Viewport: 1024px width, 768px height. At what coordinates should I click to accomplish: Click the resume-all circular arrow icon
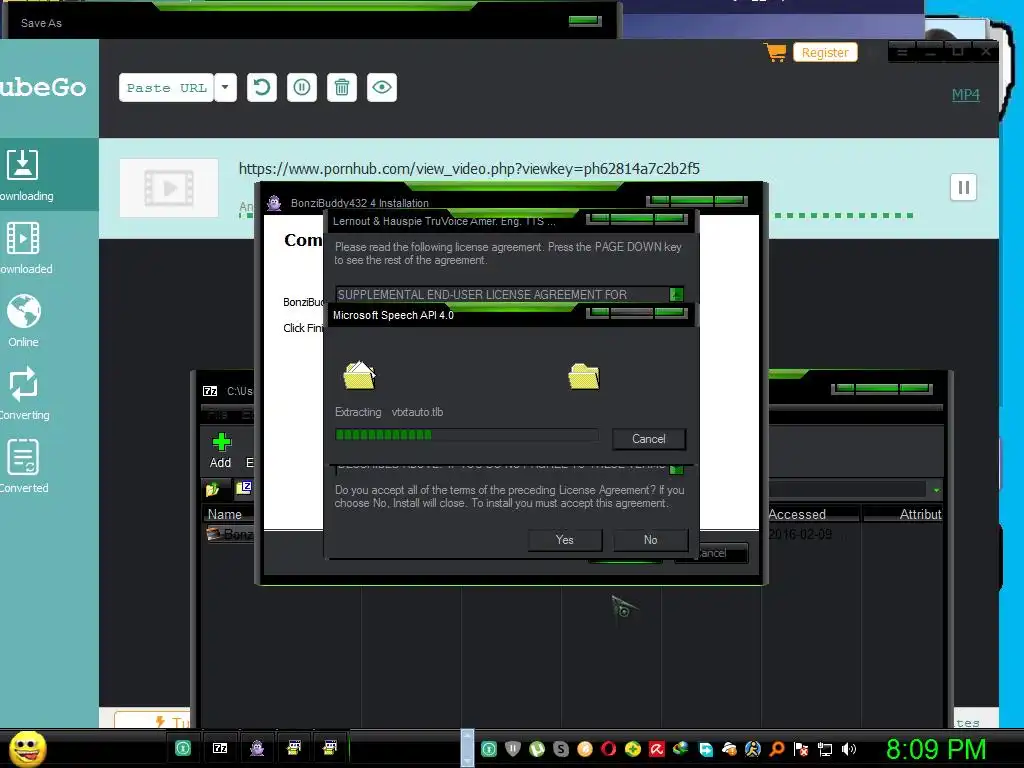pyautogui.click(x=262, y=87)
